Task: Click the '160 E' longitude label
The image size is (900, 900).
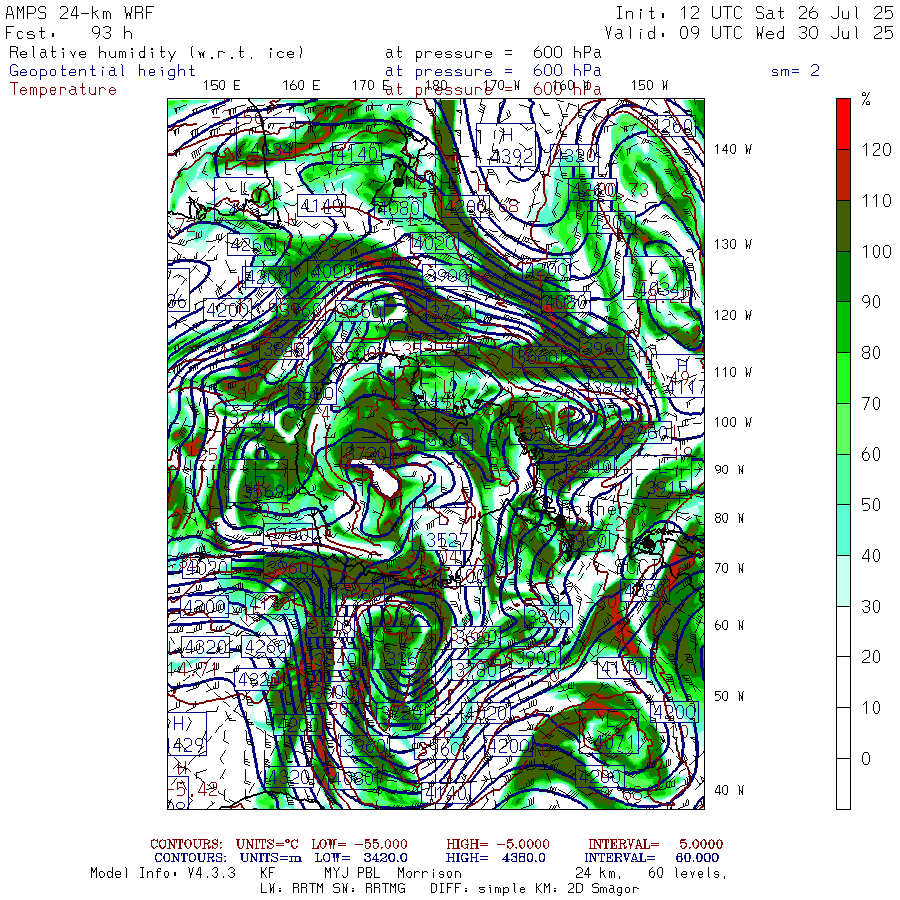Action: point(301,86)
